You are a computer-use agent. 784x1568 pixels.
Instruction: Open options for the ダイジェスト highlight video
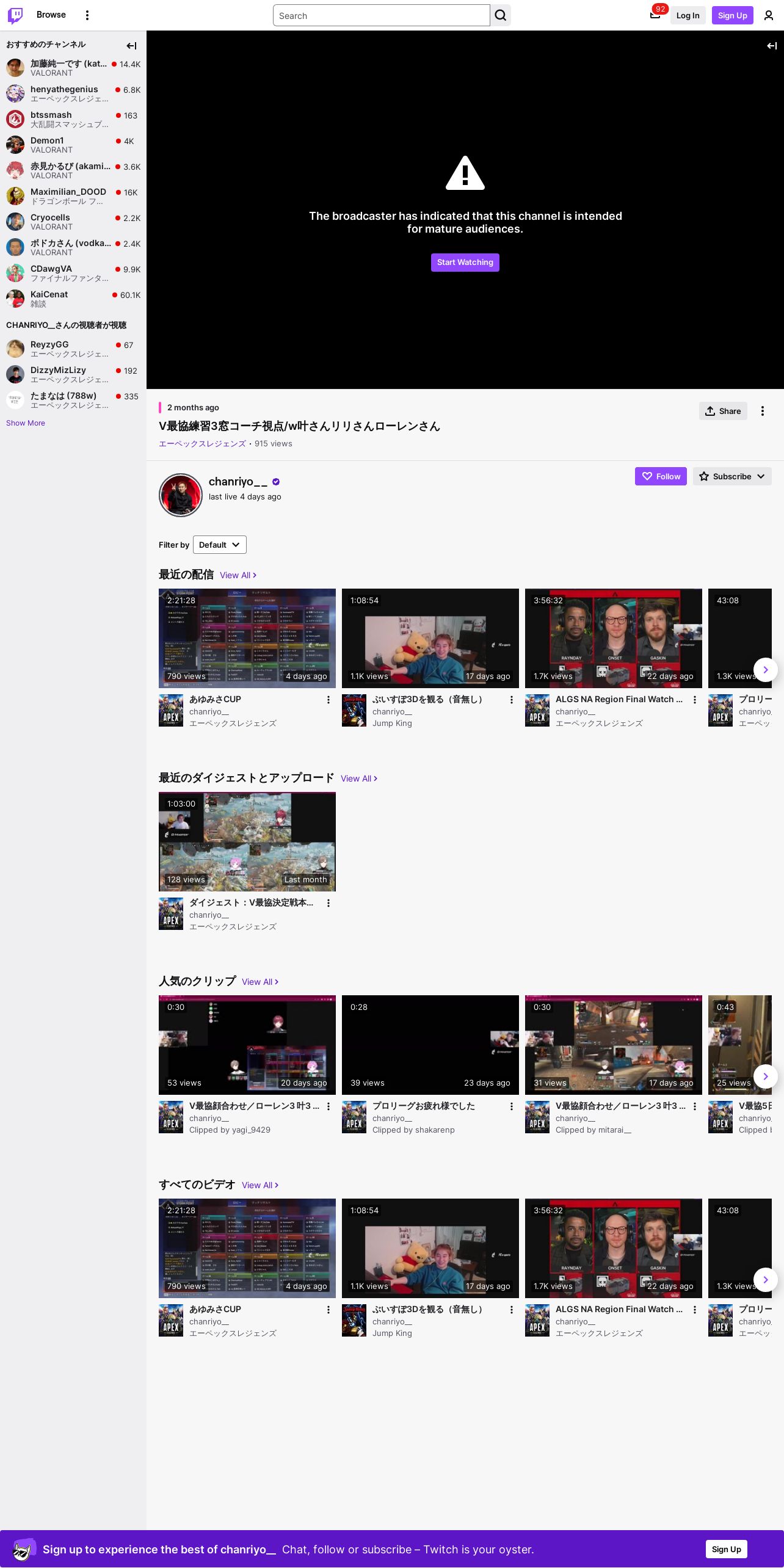328,903
